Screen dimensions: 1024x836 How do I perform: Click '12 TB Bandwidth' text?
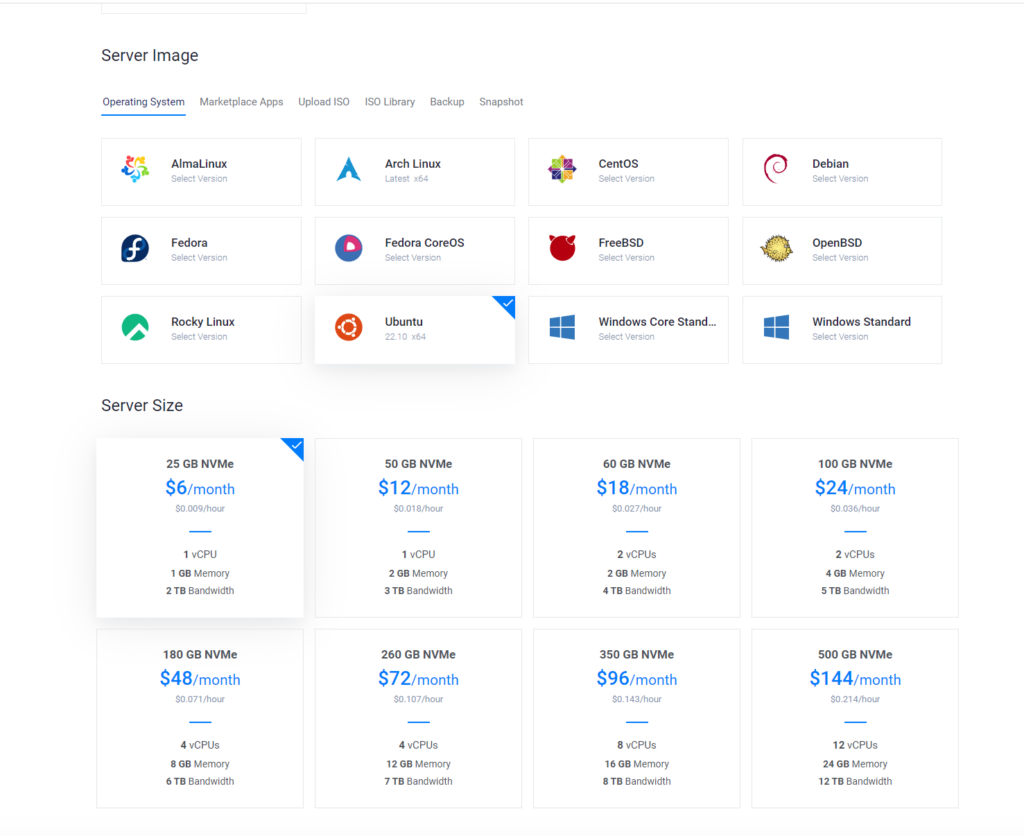click(855, 781)
